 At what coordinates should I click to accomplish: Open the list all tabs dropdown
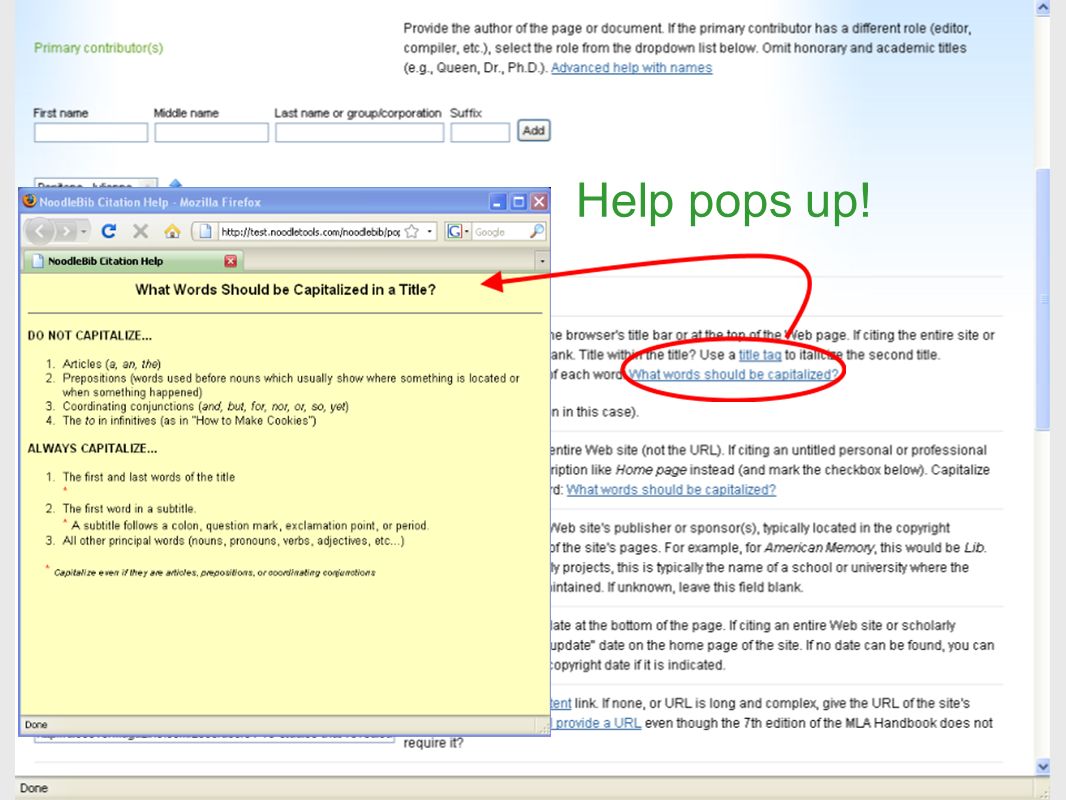(542, 261)
